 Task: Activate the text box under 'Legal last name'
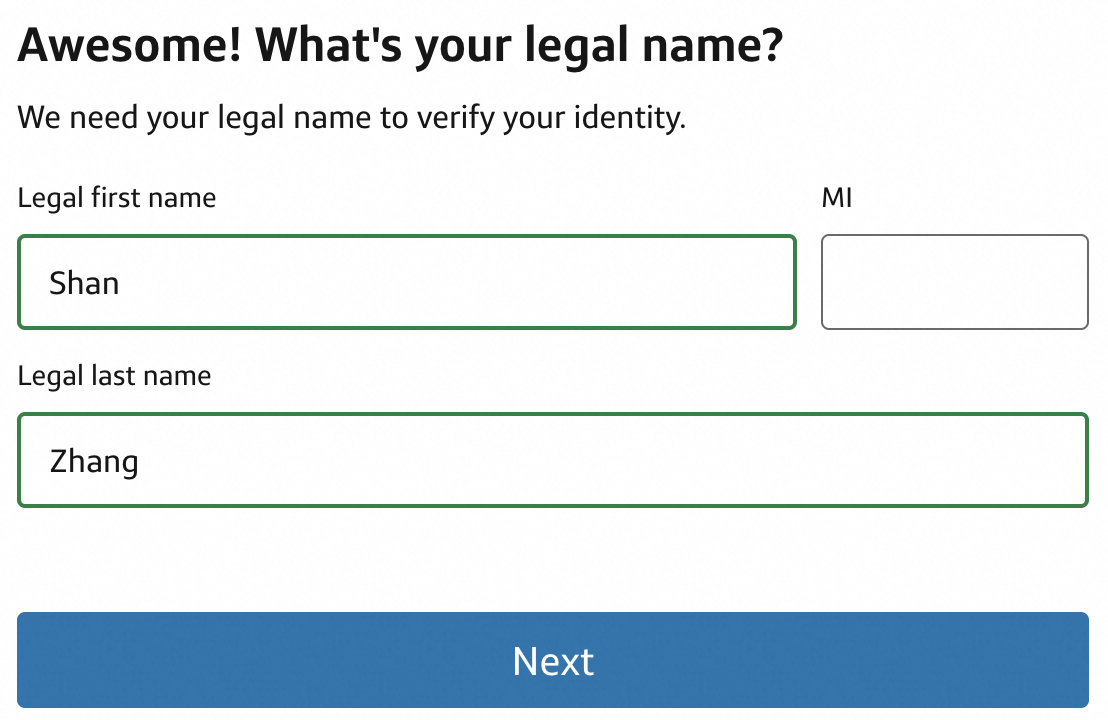[552, 461]
